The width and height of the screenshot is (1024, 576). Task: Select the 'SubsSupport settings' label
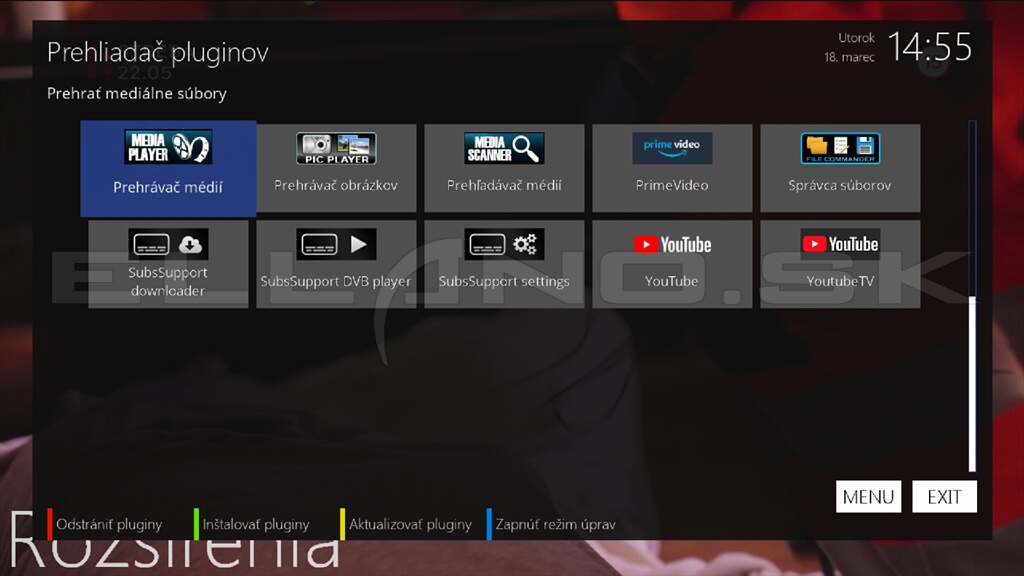pos(504,281)
